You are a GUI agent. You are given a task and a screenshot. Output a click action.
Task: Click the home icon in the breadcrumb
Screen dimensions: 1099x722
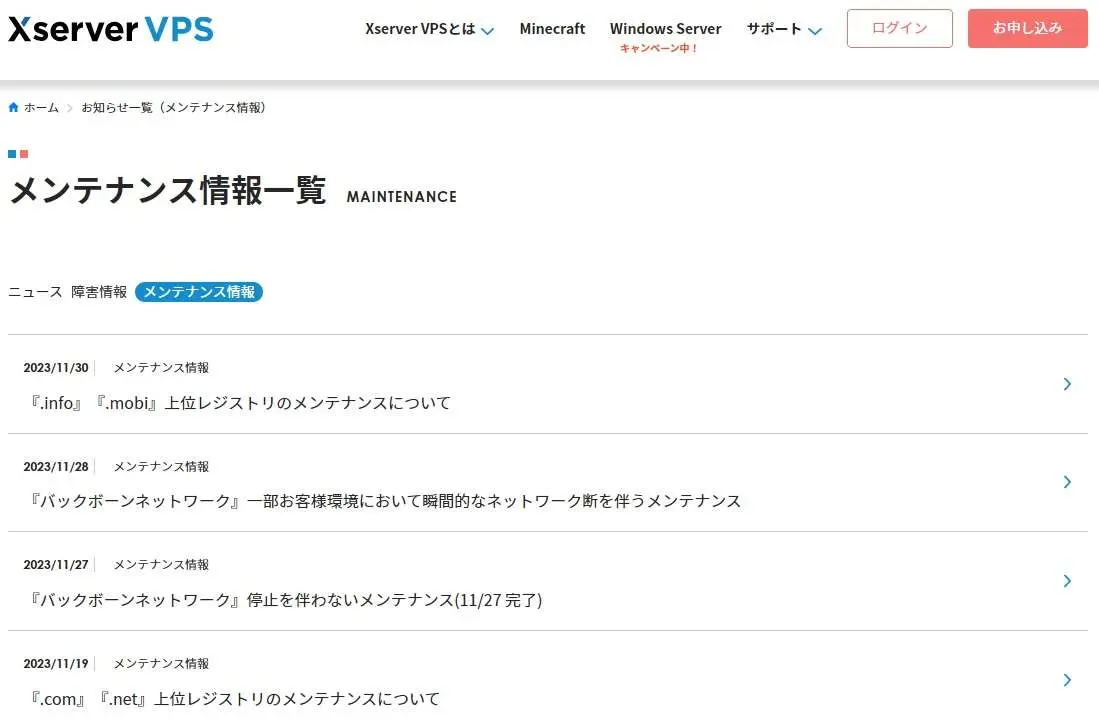click(13, 107)
